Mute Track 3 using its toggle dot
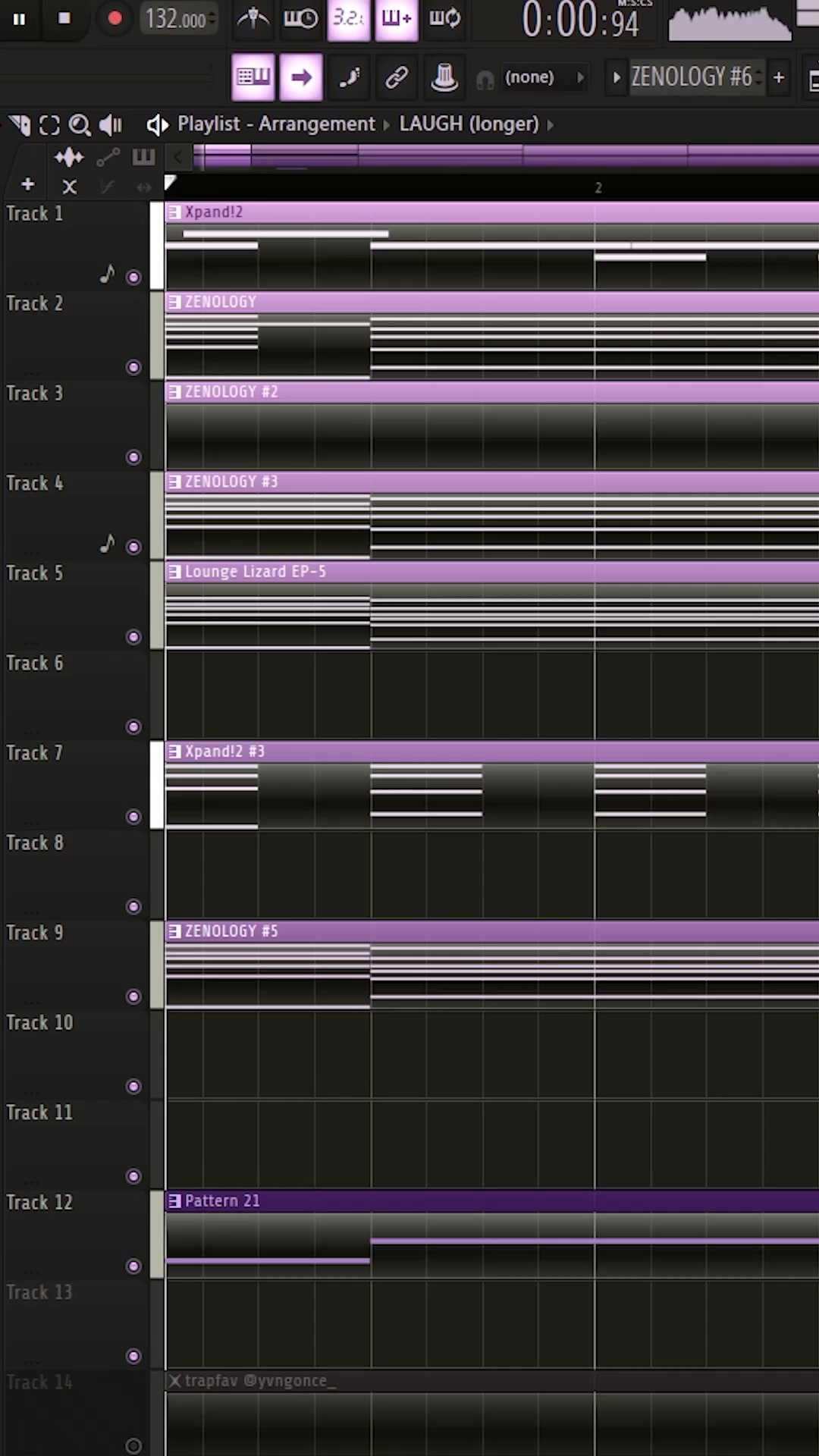819x1456 pixels. click(133, 457)
